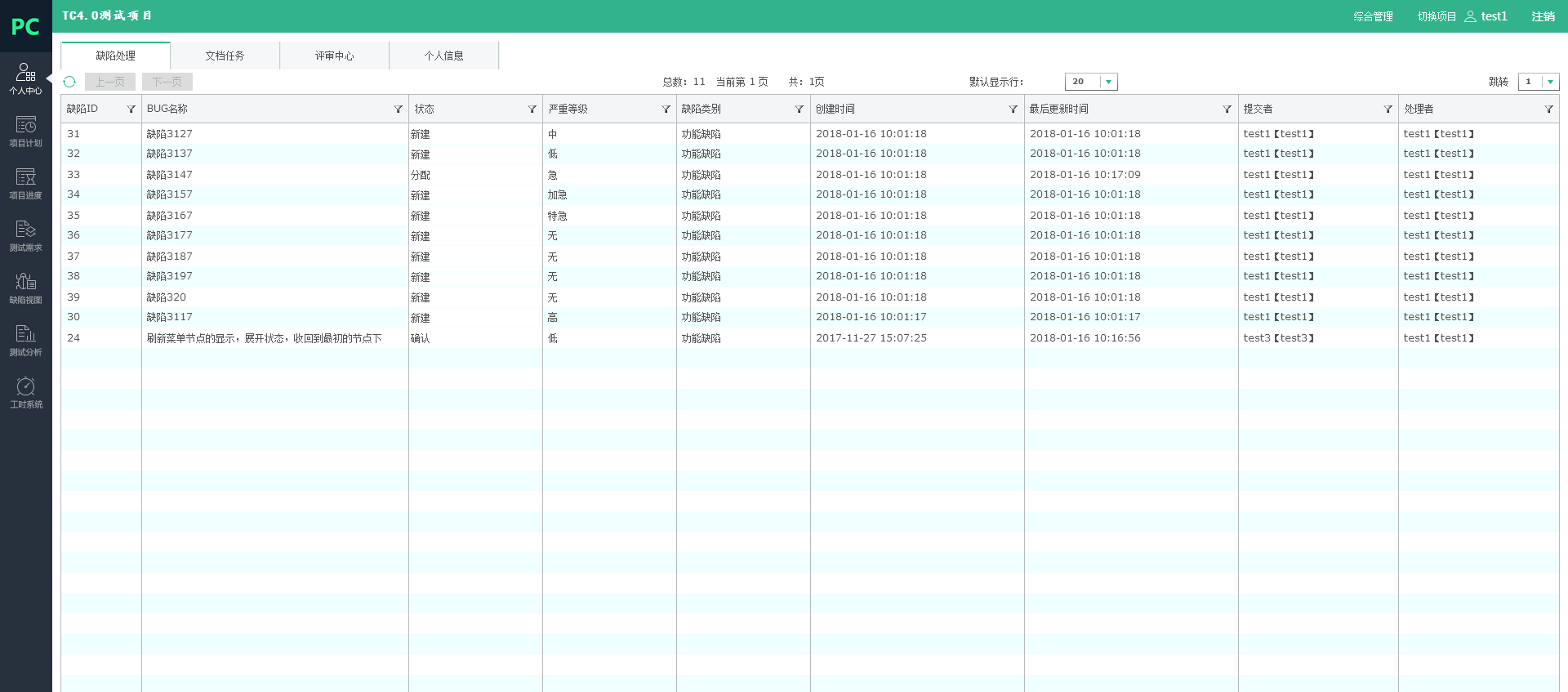The image size is (1568, 692).
Task: Click the 下一页 button
Action: [167, 82]
